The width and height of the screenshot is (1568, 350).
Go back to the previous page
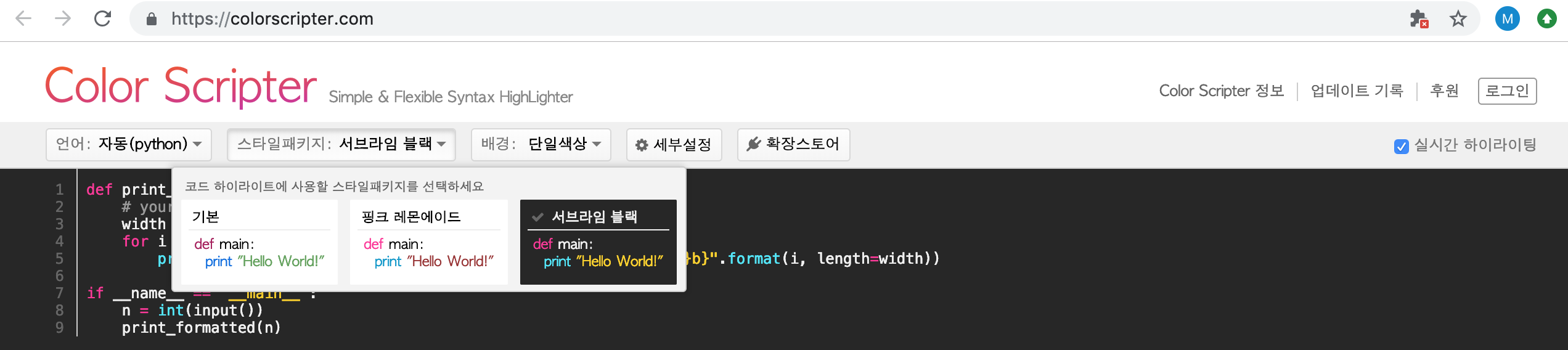tap(23, 18)
